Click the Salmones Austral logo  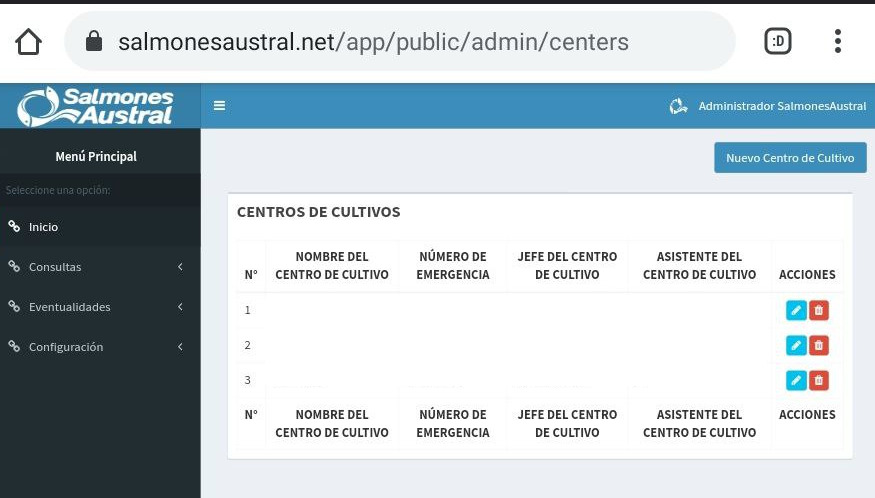pyautogui.click(x=97, y=106)
